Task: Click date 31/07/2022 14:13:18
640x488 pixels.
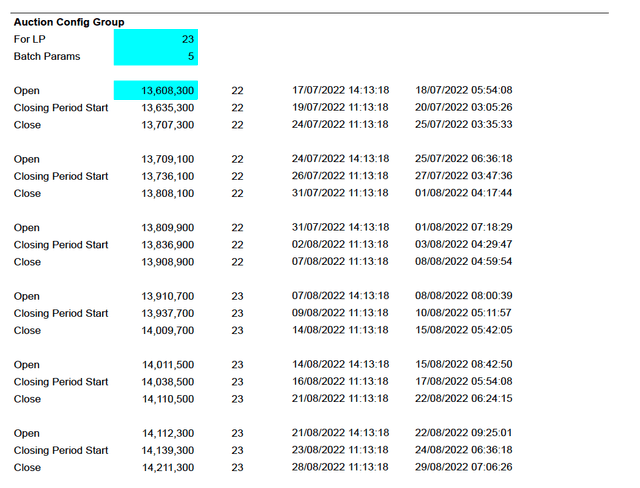Action: [x=340, y=227]
